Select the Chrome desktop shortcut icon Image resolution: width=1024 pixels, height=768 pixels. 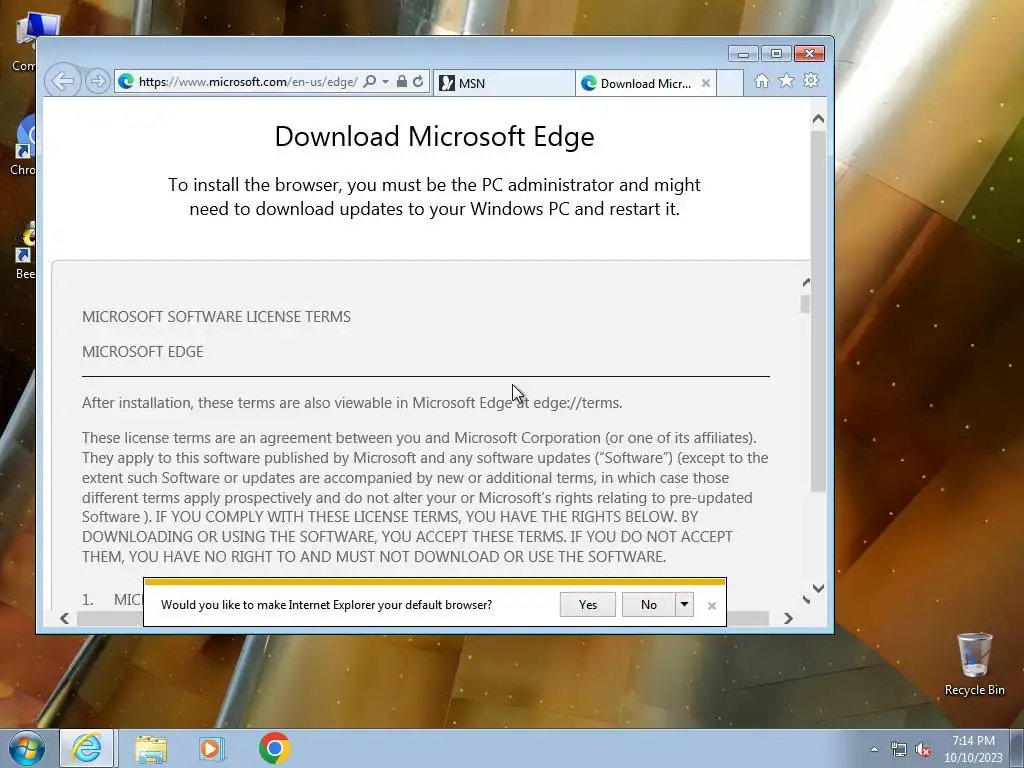tap(23, 145)
